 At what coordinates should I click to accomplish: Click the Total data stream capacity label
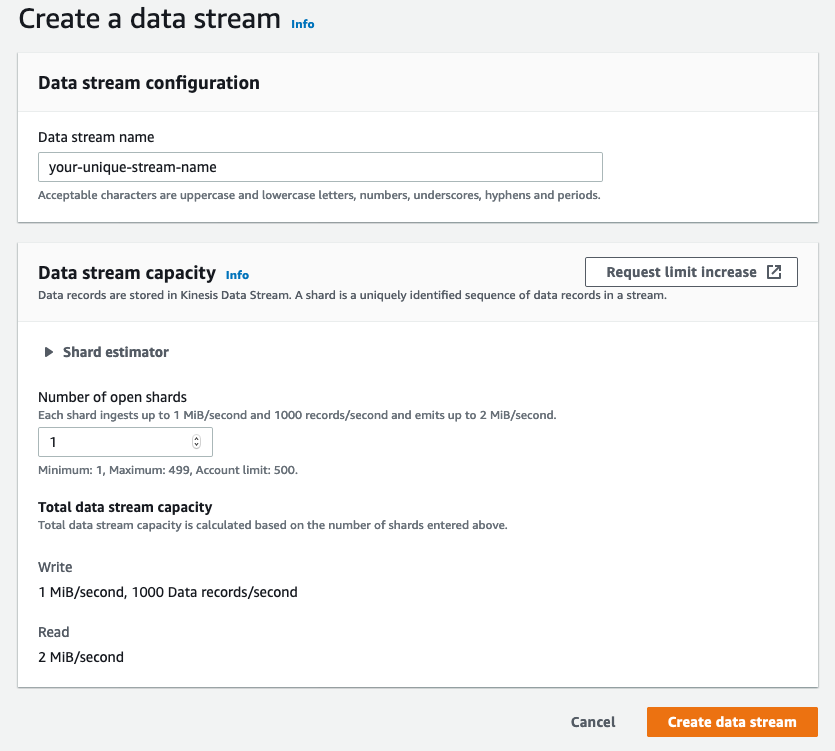click(123, 507)
